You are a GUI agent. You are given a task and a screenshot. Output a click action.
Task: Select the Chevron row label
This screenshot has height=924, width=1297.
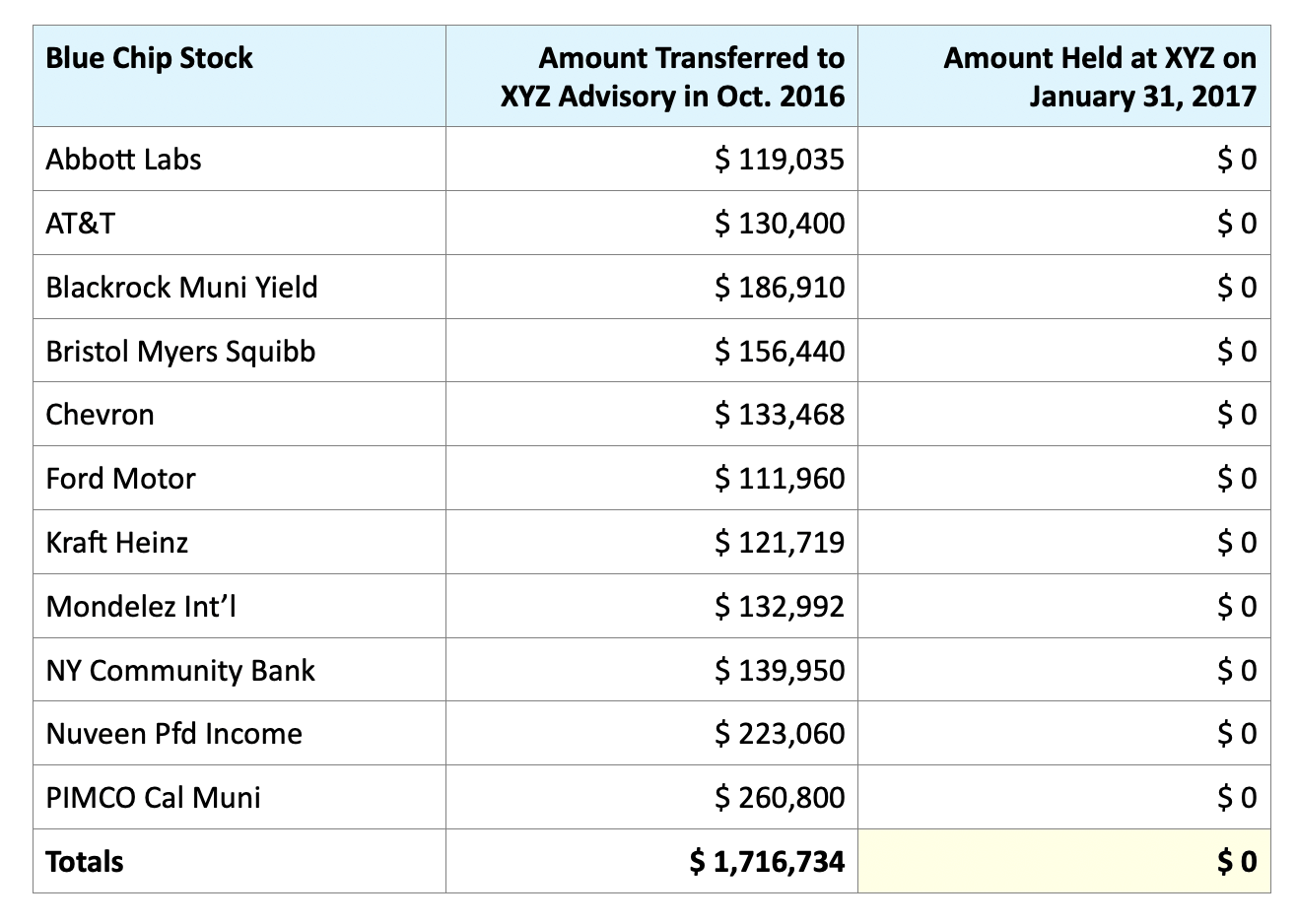click(x=100, y=415)
